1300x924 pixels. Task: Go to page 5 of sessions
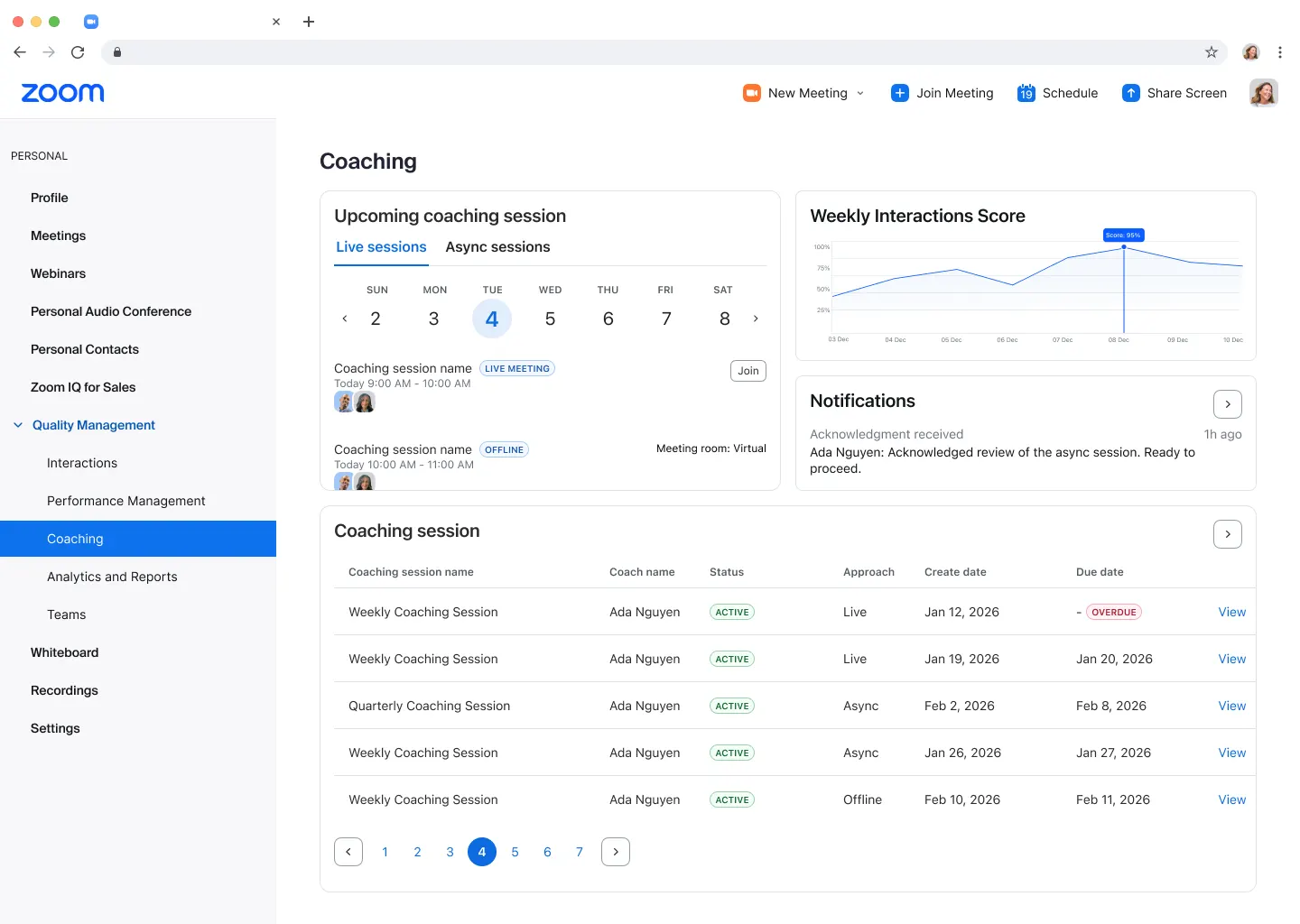515,852
